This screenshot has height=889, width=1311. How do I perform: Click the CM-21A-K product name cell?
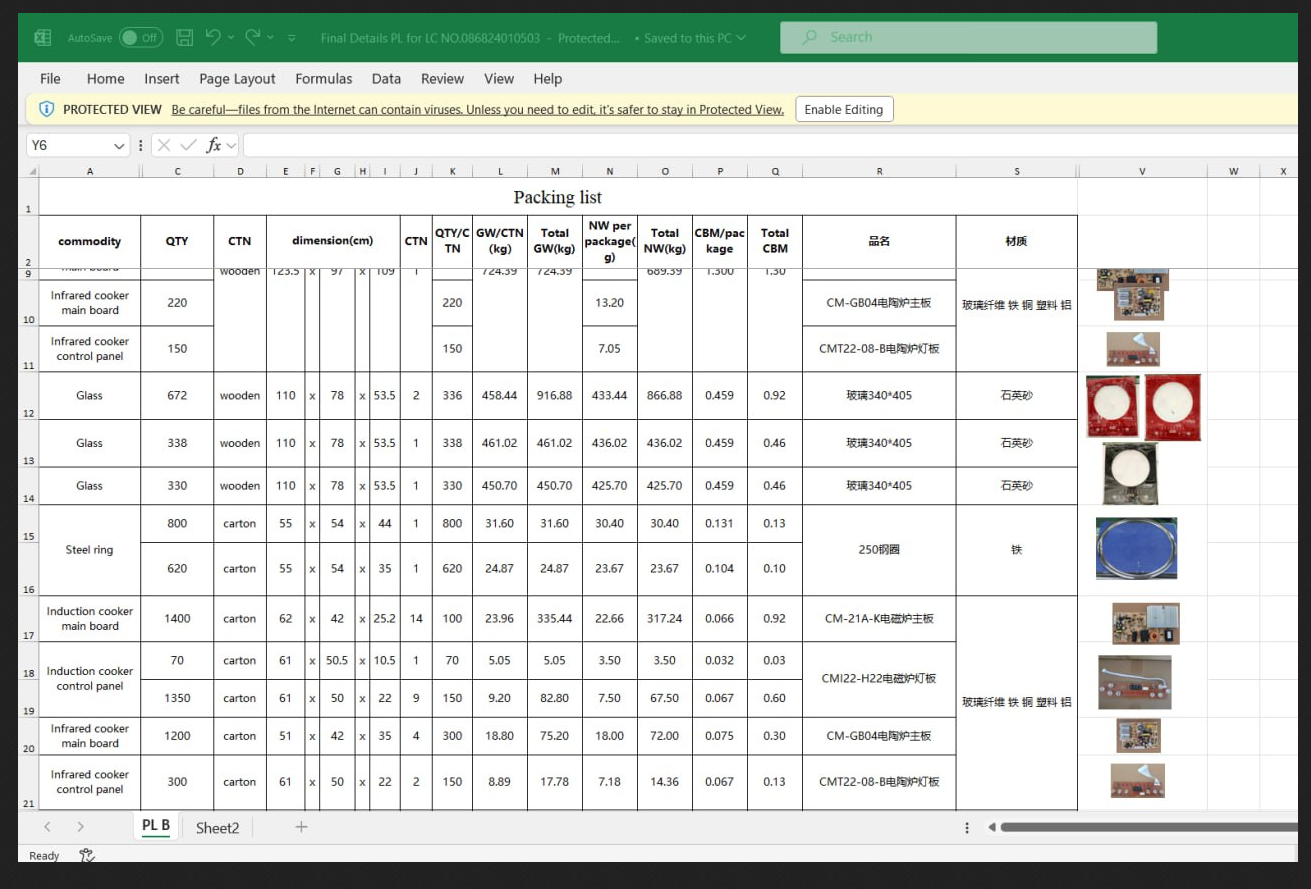879,619
